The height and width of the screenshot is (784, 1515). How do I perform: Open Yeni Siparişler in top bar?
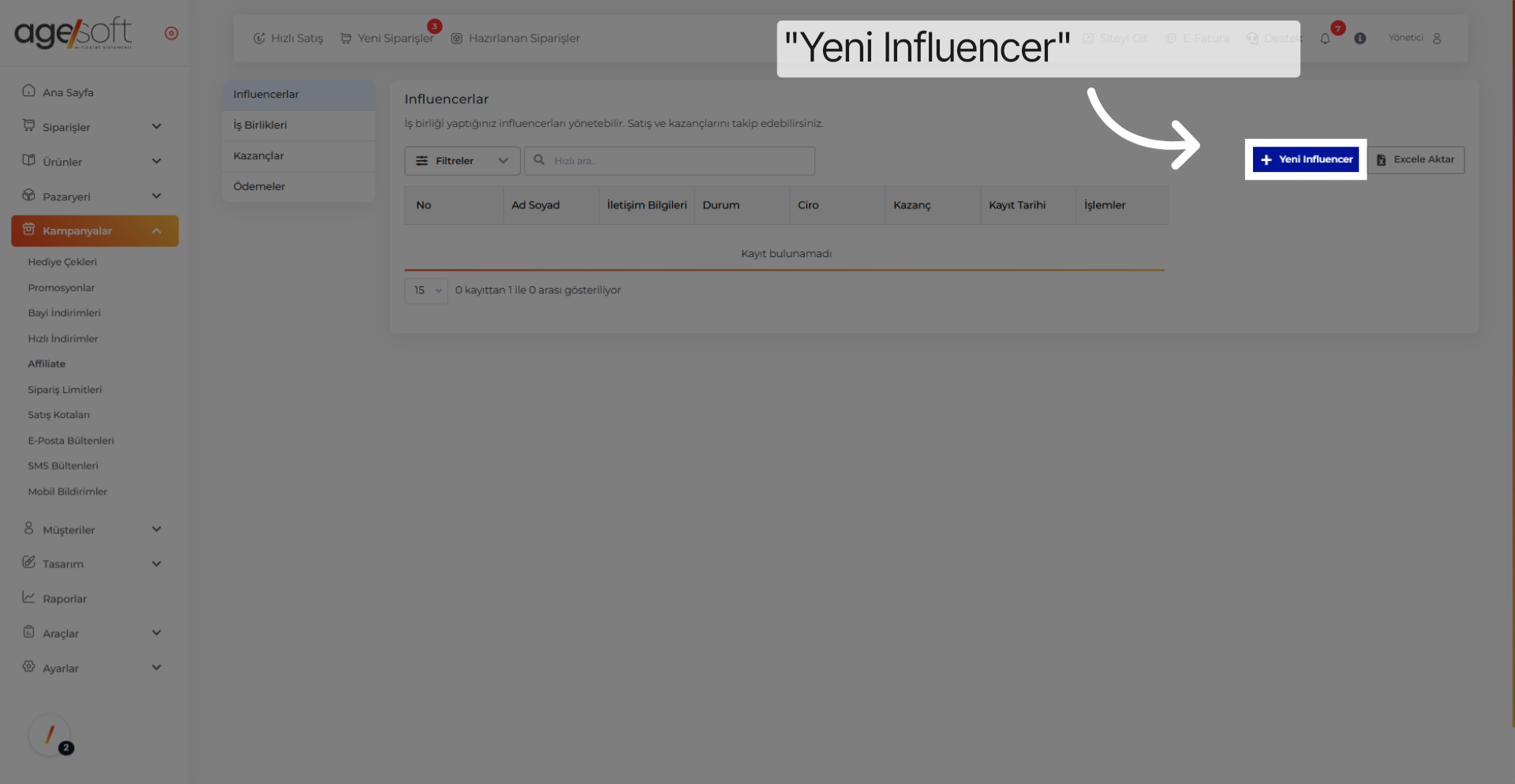387,38
